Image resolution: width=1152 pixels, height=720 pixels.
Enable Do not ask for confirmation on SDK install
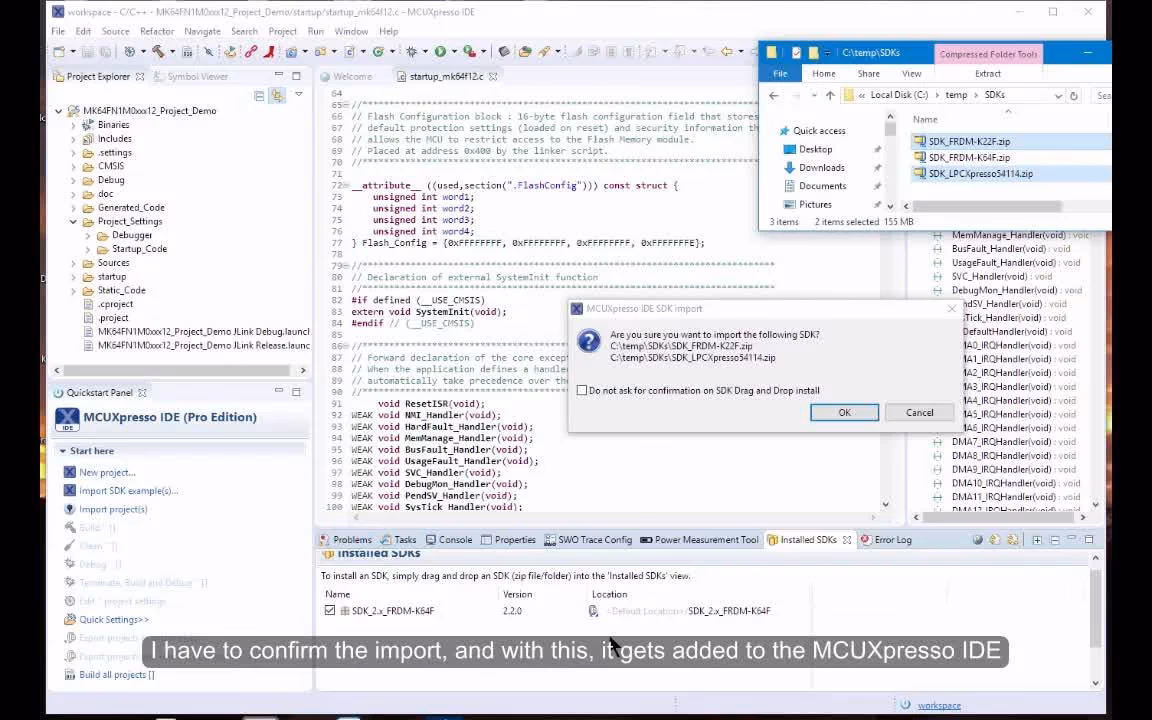(582, 390)
